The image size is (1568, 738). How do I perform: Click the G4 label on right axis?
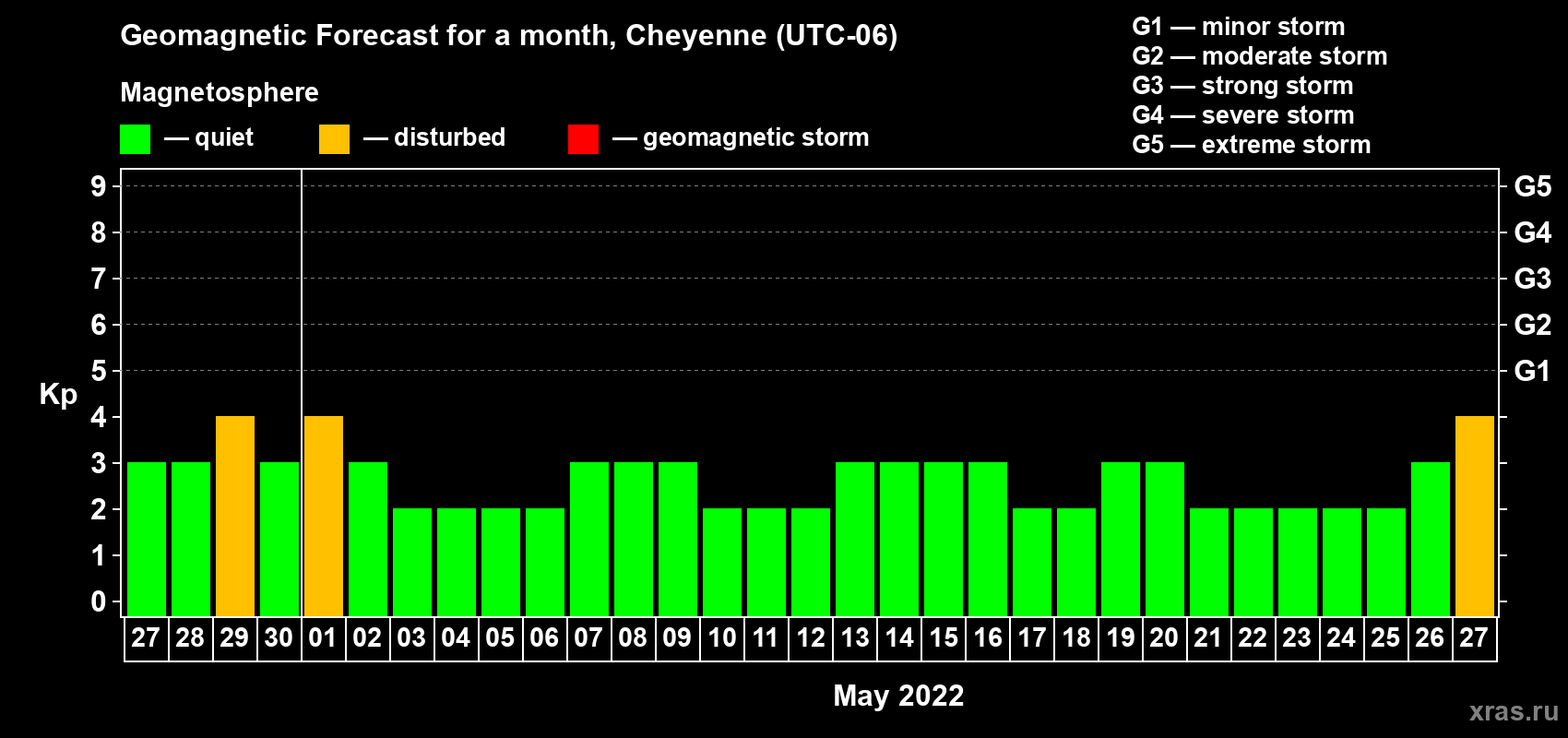click(x=1533, y=232)
